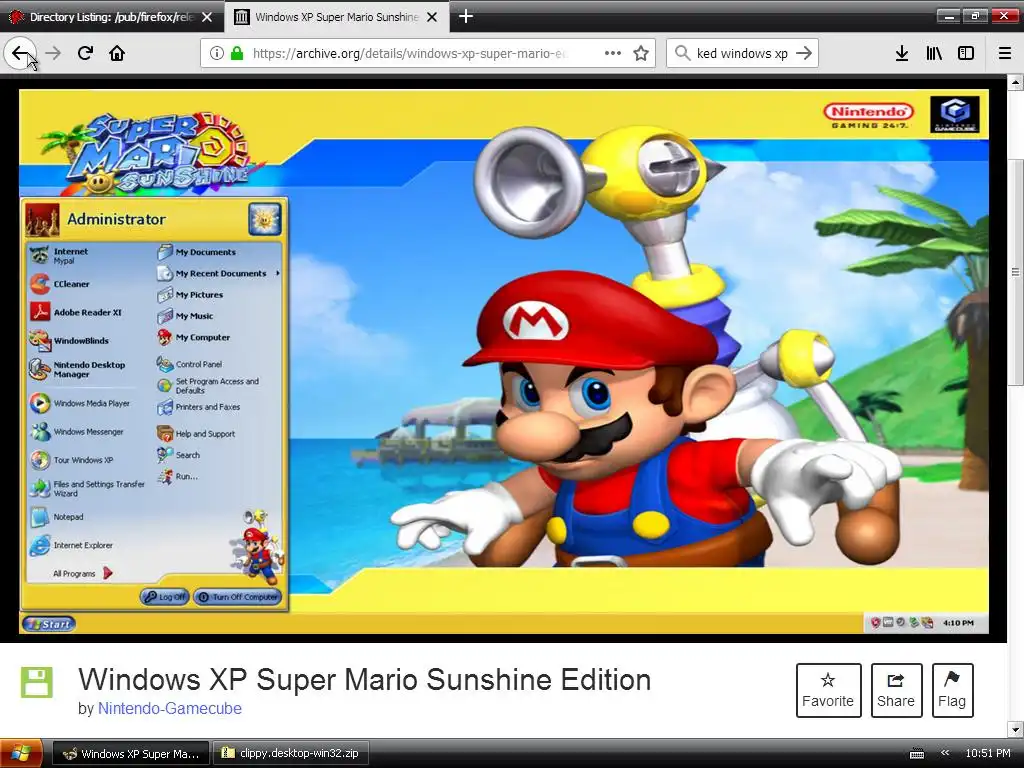Click the Internet Explorer entry in the image
This screenshot has width=1024, height=768.
(x=71, y=545)
